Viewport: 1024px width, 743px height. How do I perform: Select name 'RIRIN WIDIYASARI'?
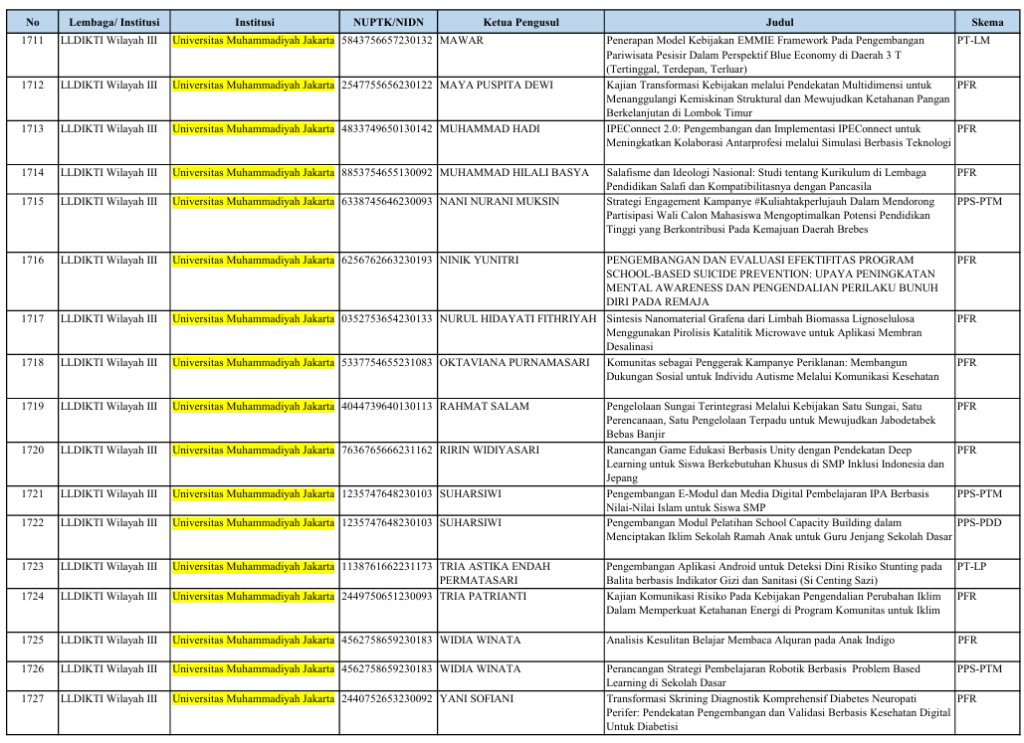(490, 450)
